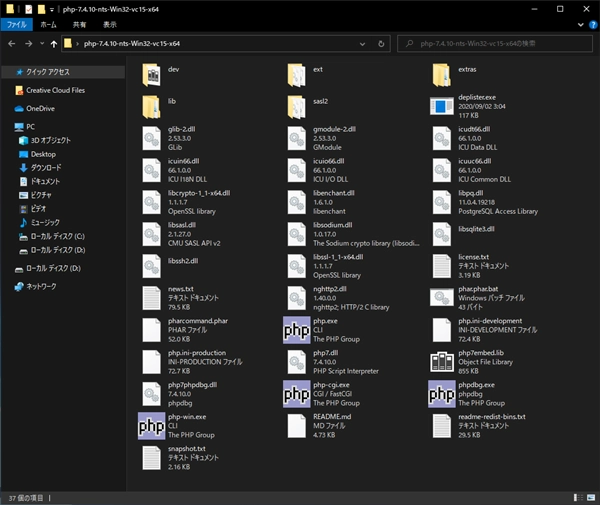This screenshot has height=505, width=600.
Task: Open the ファイル menu tab
Action: pos(19,23)
